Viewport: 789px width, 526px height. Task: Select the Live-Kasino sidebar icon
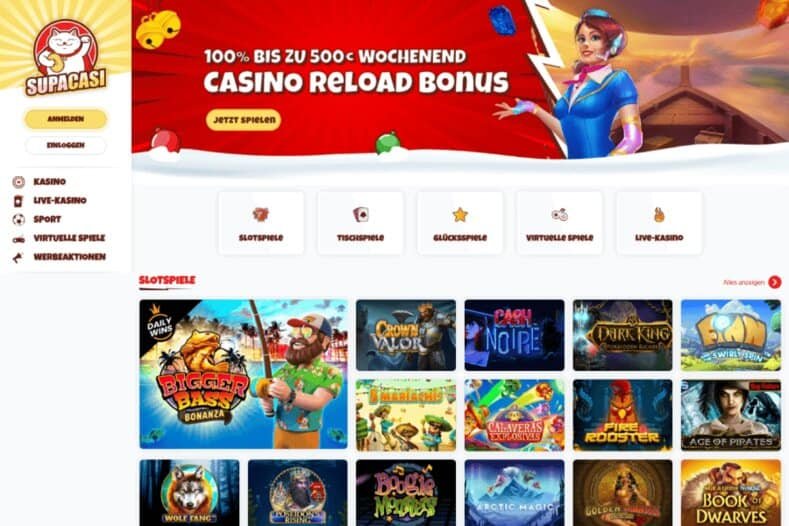coord(19,201)
